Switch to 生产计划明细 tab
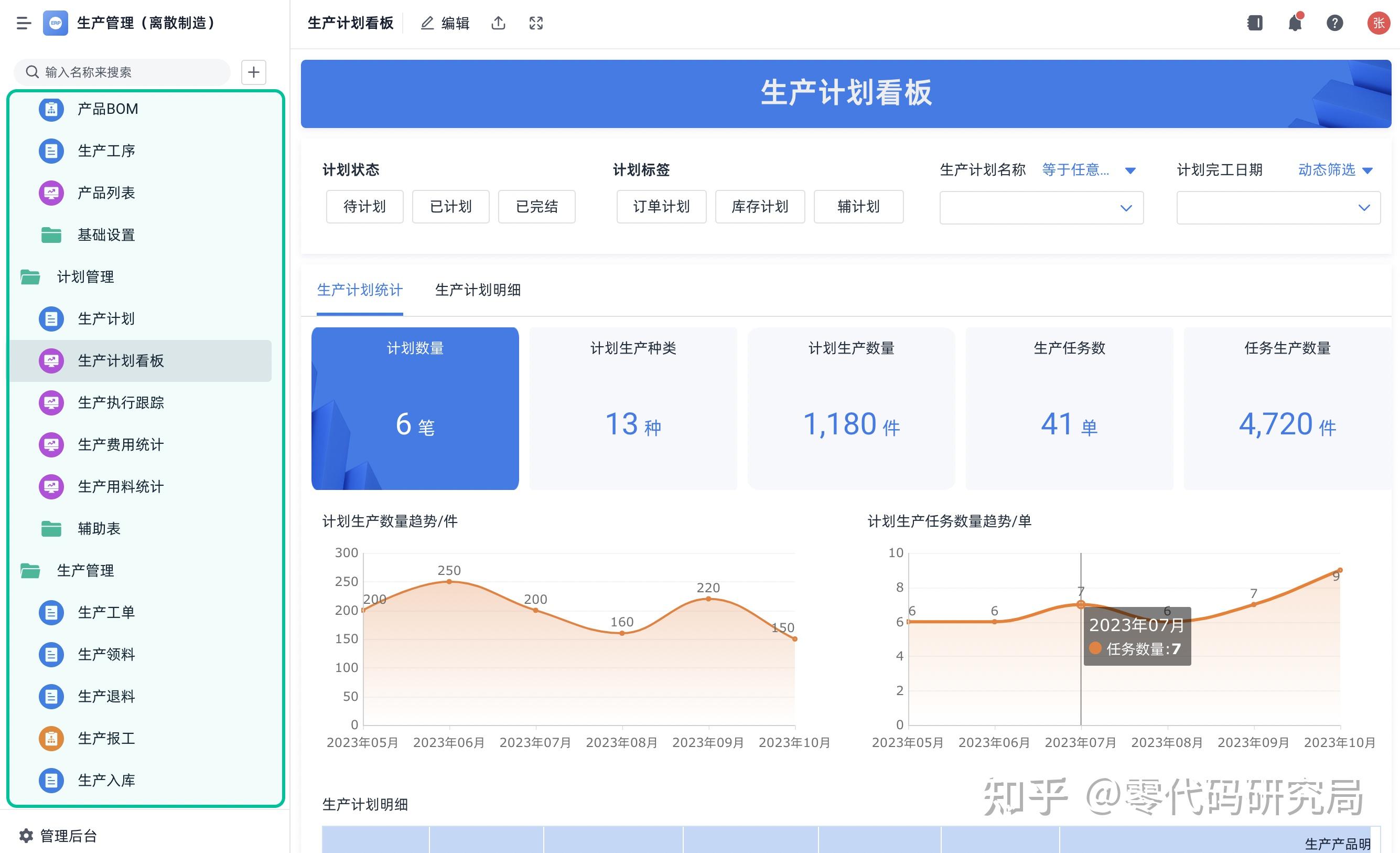 [x=478, y=291]
